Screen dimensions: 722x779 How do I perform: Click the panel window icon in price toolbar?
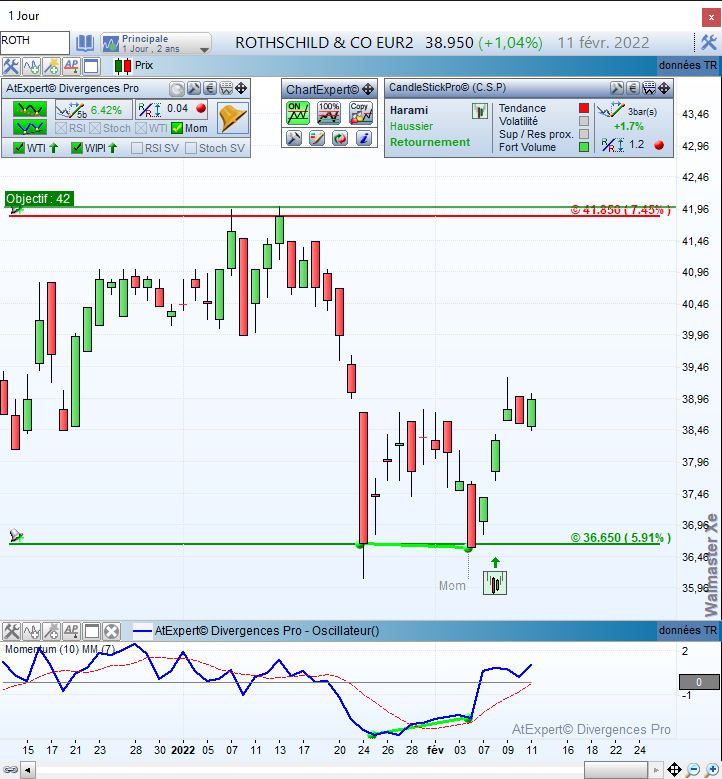click(91, 66)
